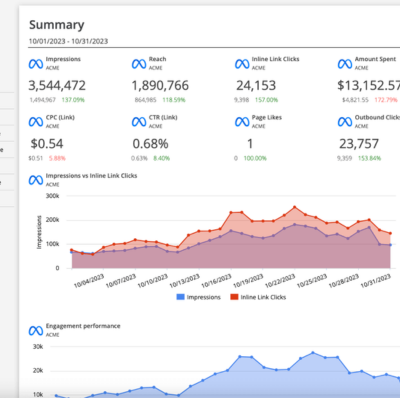Click previous period value 1,494,967

pyautogui.click(x=43, y=100)
